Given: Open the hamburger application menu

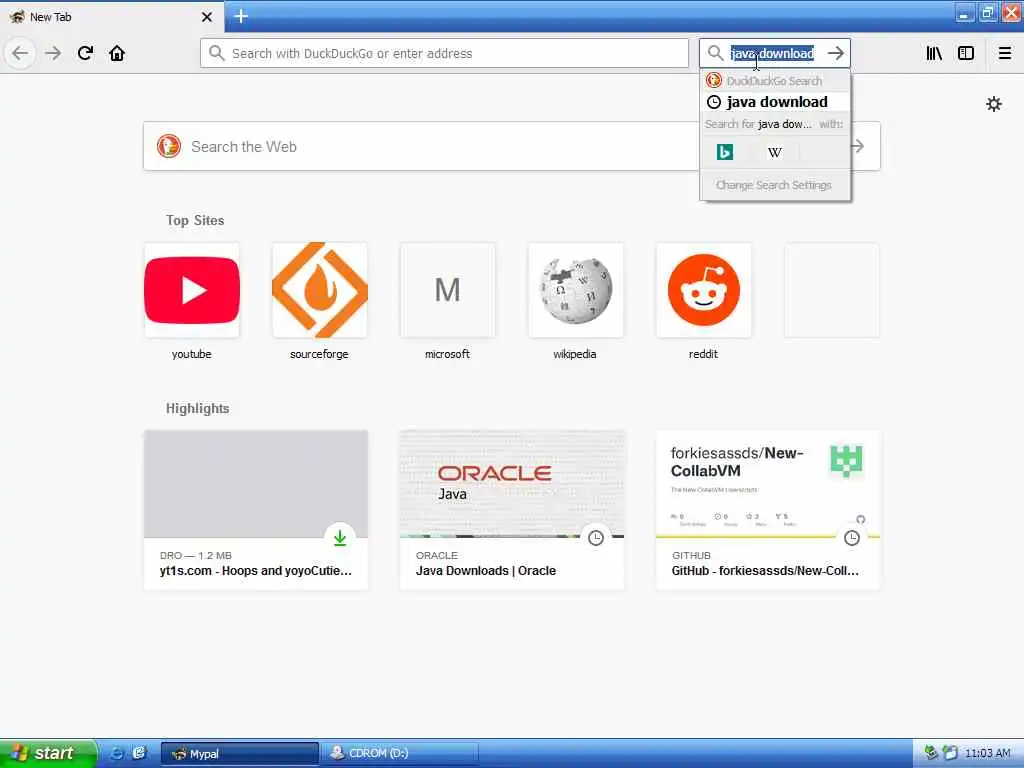Looking at the screenshot, I should [x=1004, y=53].
